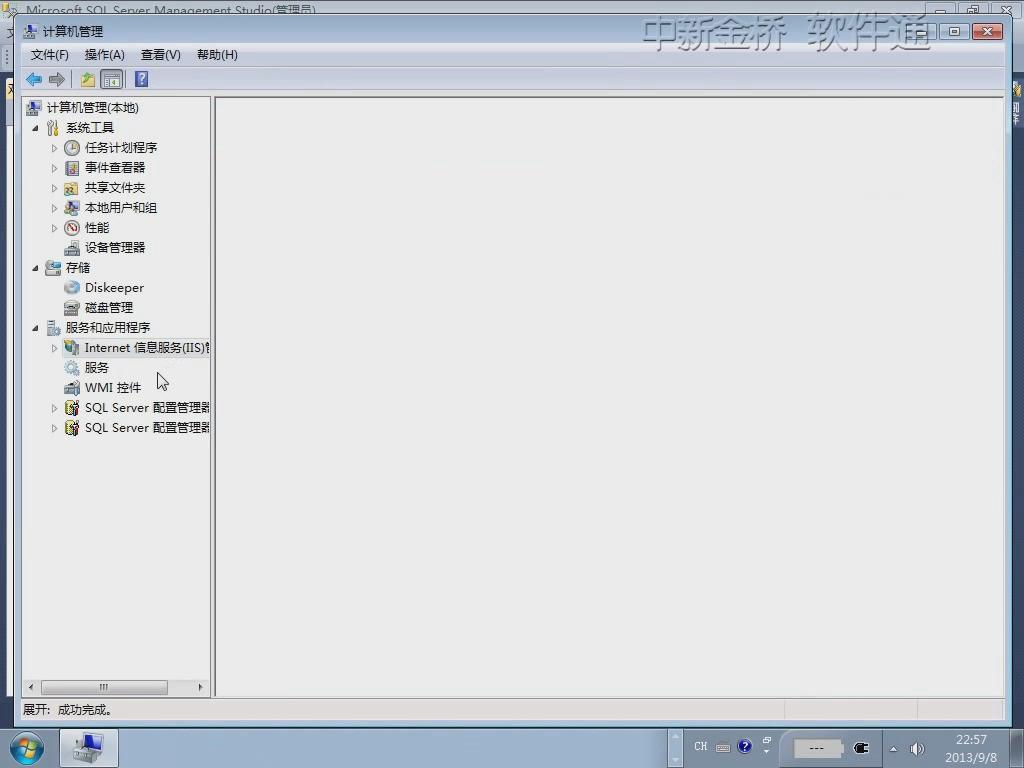Click the 本地用户和组 users icon
The width and height of the screenshot is (1024, 768).
72,208
